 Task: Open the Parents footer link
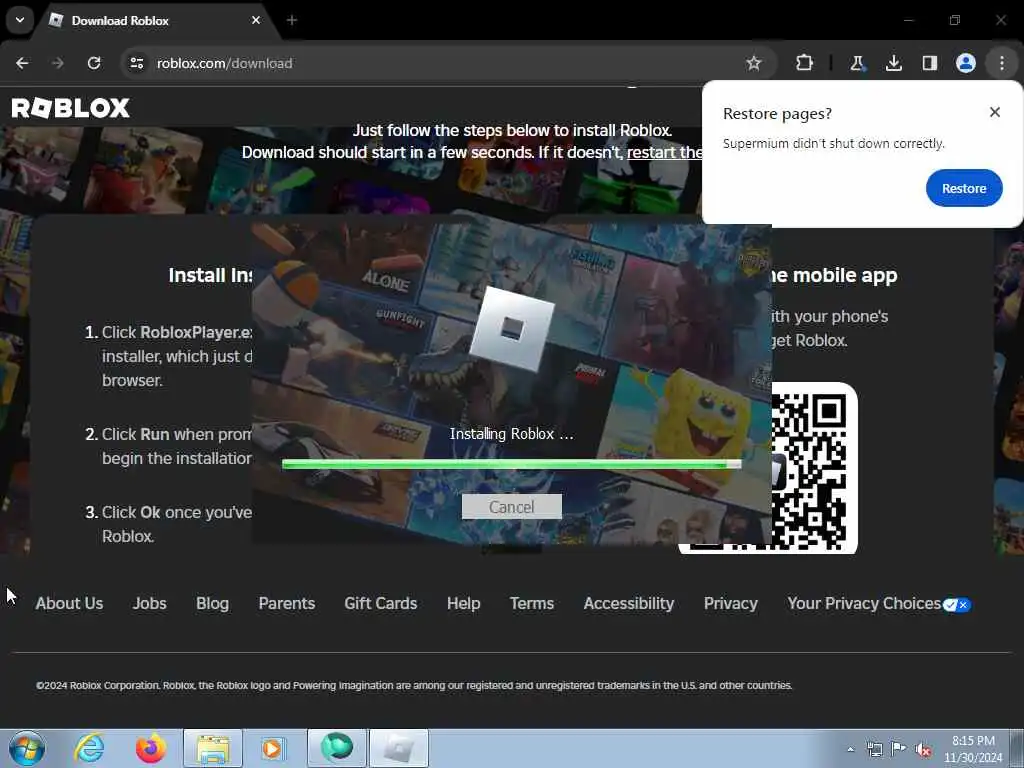(x=287, y=603)
